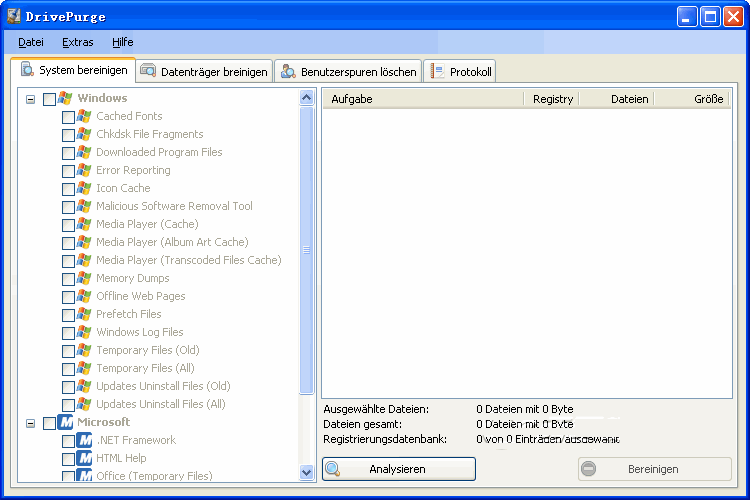Click the System bereinigen tab icon

(x=27, y=69)
